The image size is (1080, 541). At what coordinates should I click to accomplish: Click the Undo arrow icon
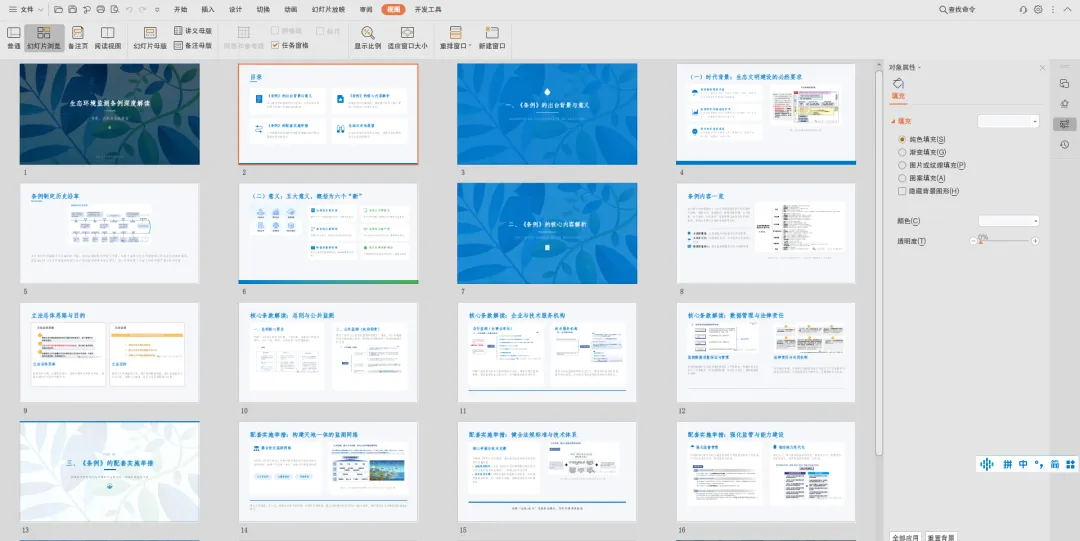click(x=128, y=10)
